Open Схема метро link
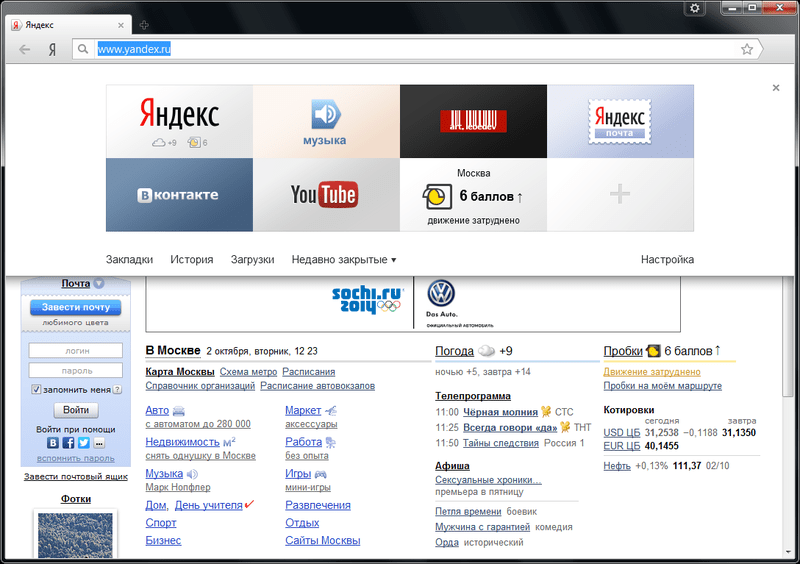 pyautogui.click(x=248, y=372)
